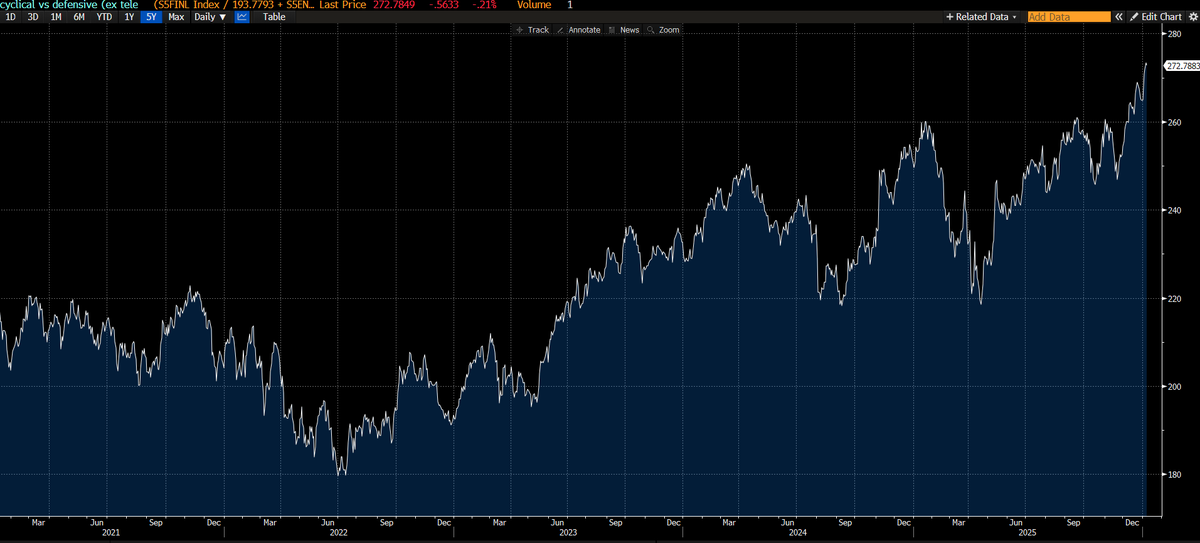Click the Add Data input field

click(1069, 17)
